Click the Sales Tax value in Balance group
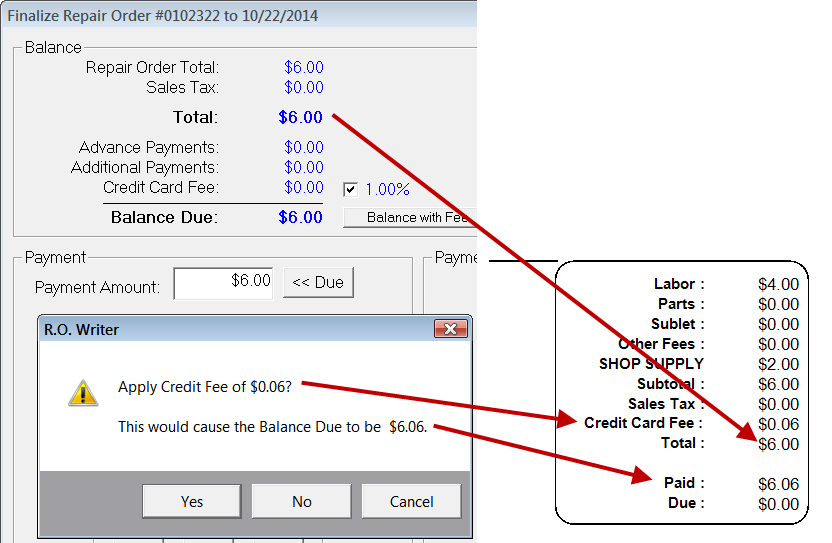Screen dimensions: 832x543 pos(303,88)
